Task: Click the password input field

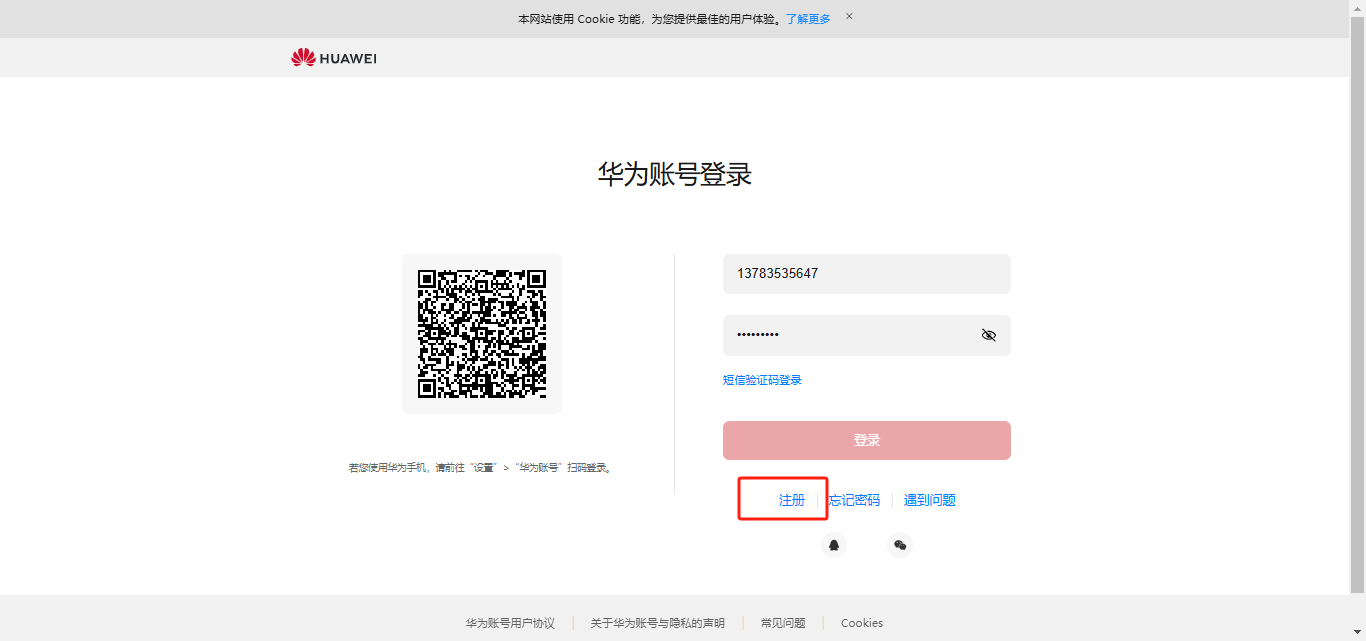Action: click(x=866, y=335)
